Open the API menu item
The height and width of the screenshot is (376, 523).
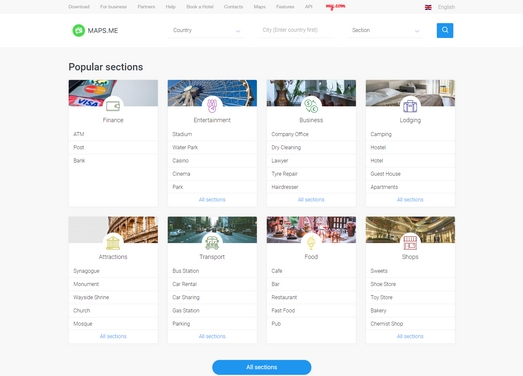[309, 7]
